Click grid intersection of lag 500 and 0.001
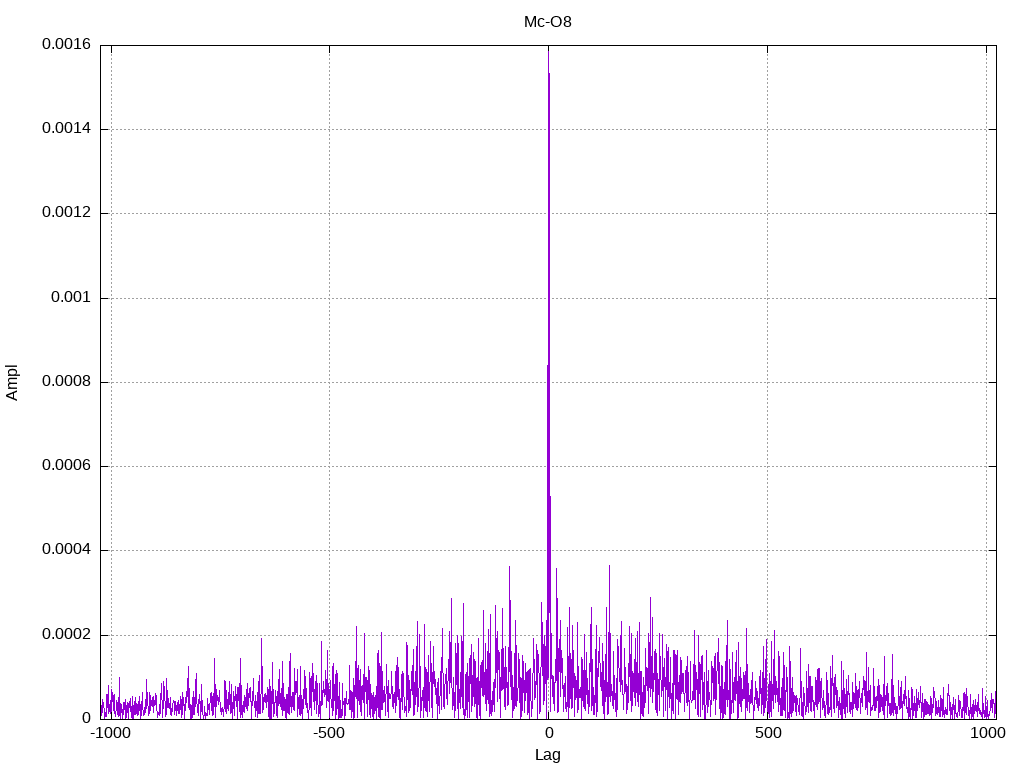 [767, 298]
